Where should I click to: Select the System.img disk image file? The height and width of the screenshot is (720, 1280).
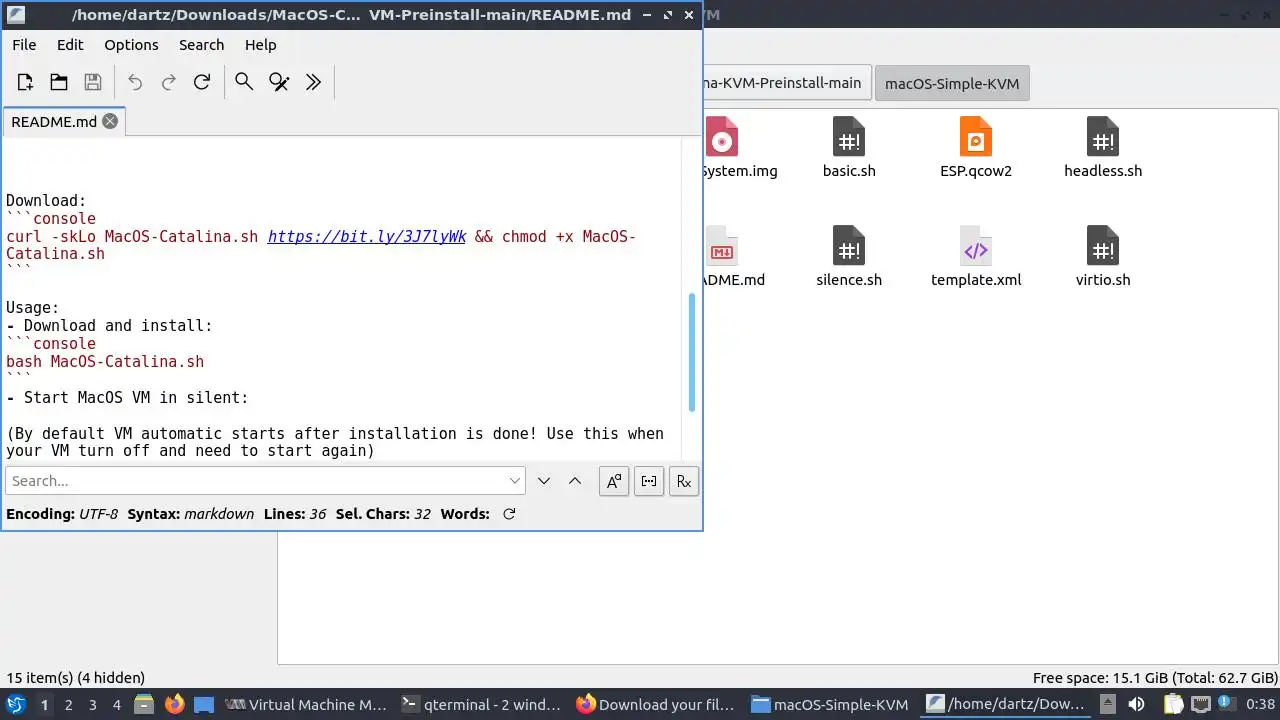(738, 149)
